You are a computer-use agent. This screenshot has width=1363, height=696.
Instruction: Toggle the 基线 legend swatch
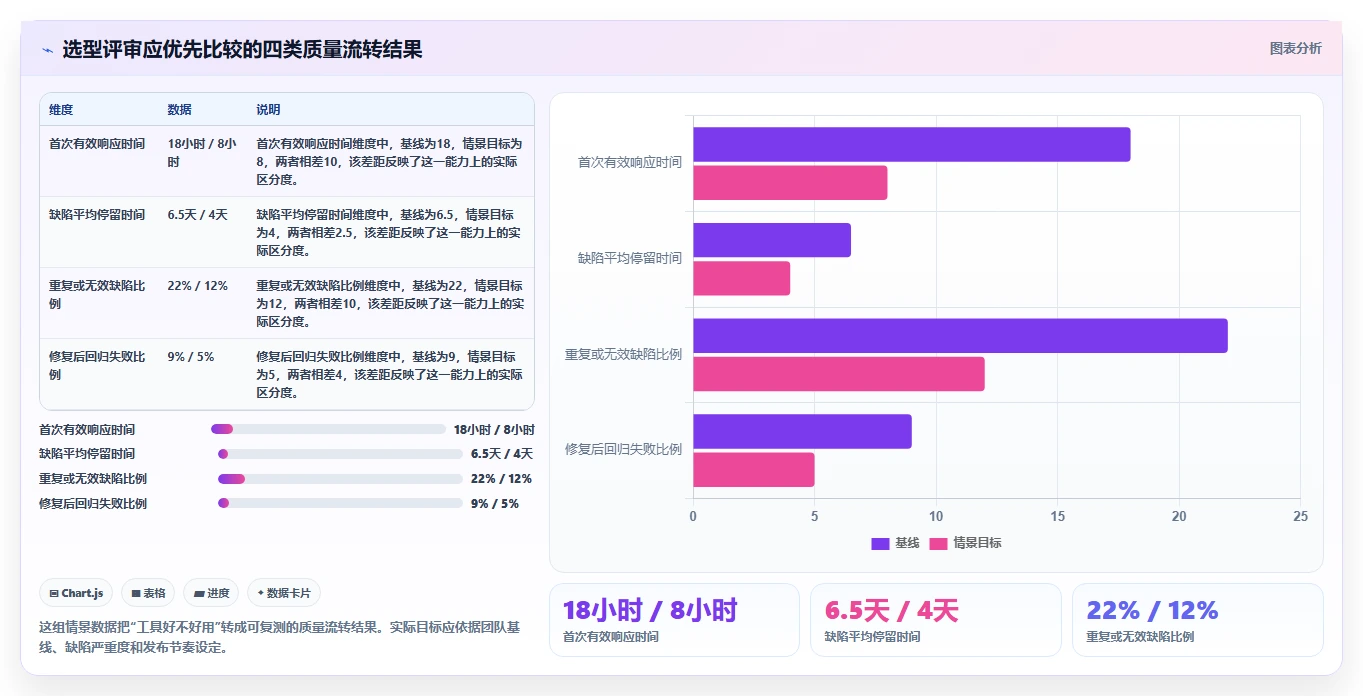click(880, 543)
